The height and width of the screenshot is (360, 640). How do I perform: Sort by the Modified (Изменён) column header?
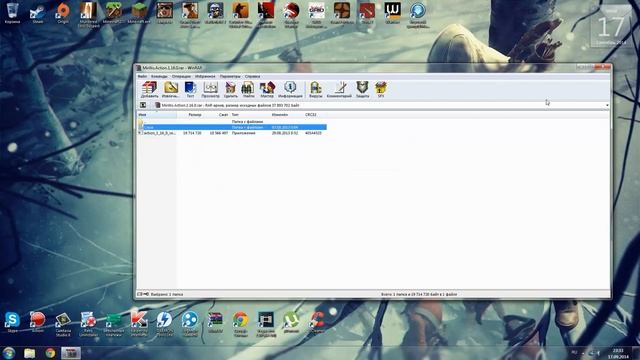(287, 115)
